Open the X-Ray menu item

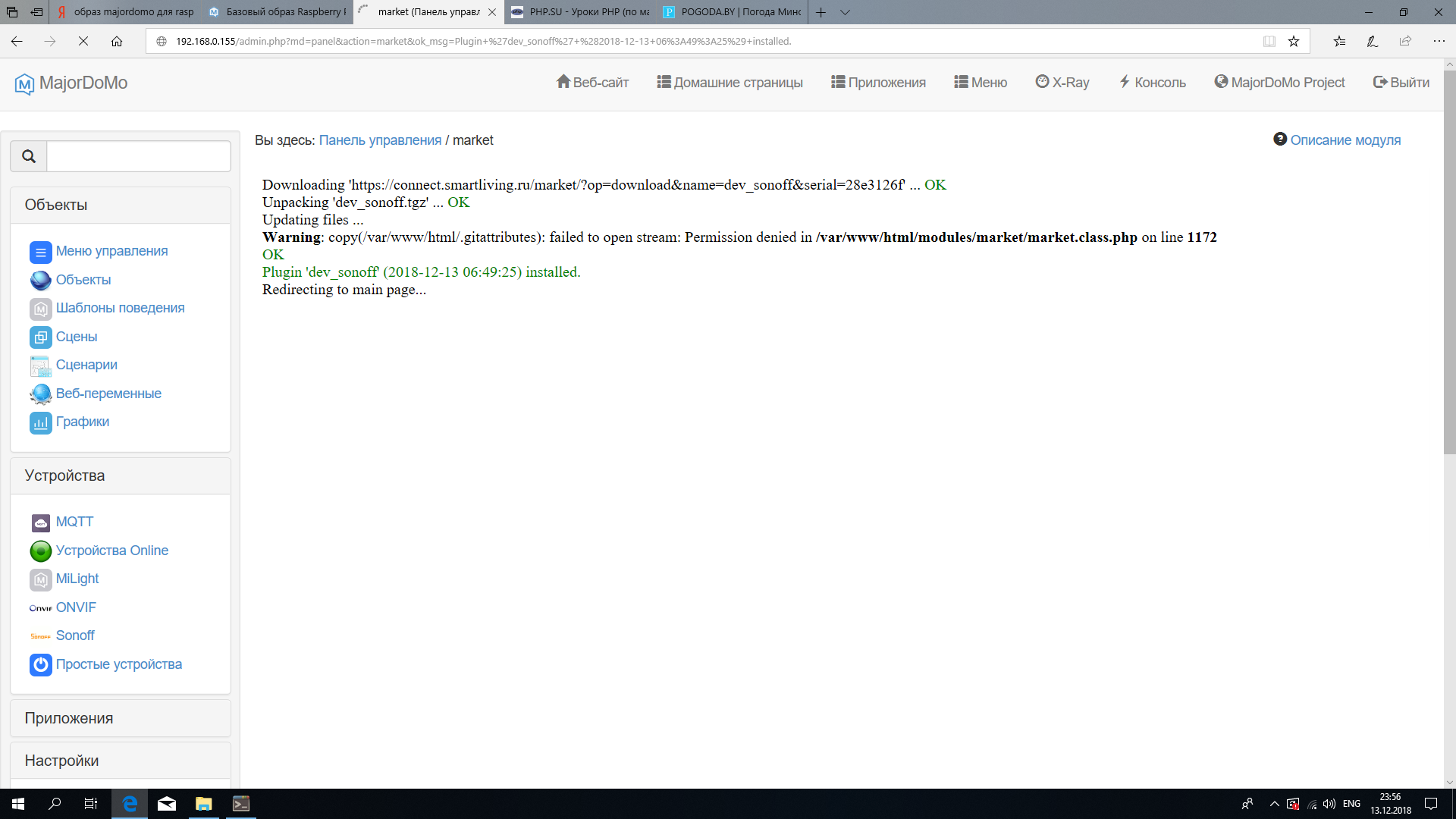point(1062,83)
